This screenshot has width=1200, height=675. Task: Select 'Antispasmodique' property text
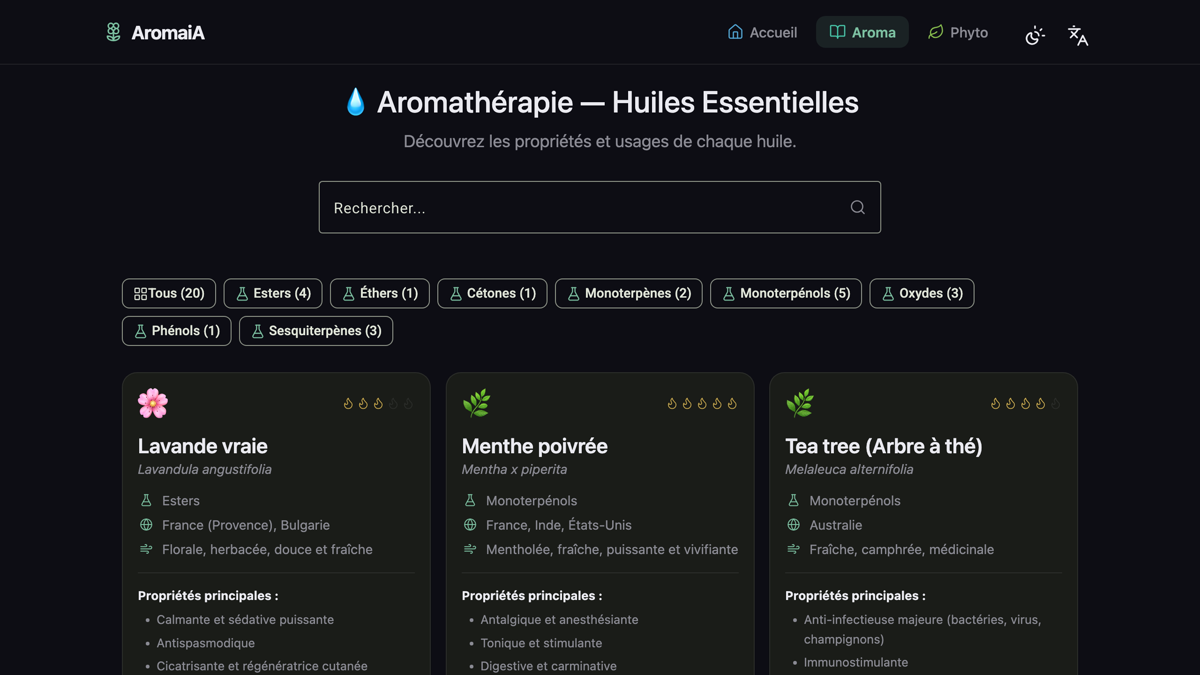tap(206, 643)
